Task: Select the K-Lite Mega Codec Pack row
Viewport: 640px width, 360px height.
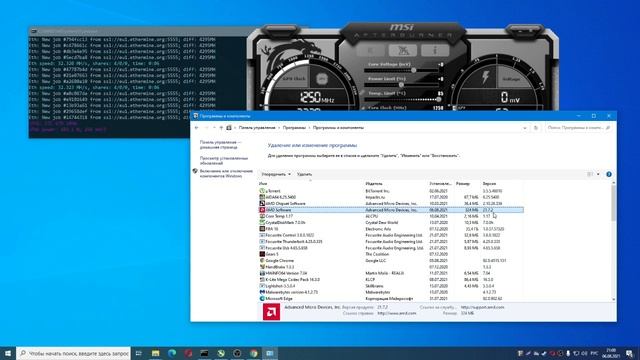Action: coord(391,280)
